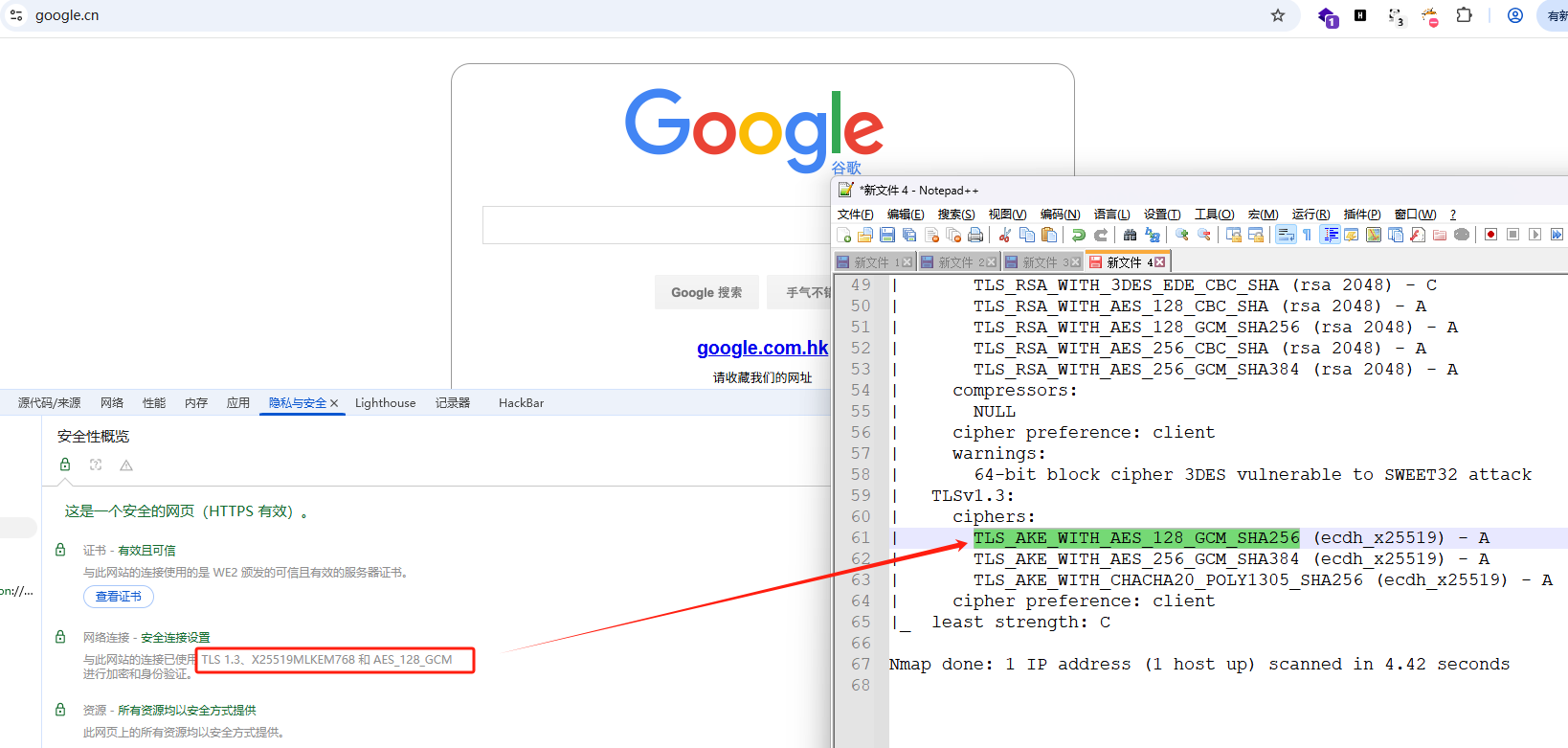Open 文件(F) menu in Notepad++
The height and width of the screenshot is (748, 1568).
click(855, 215)
